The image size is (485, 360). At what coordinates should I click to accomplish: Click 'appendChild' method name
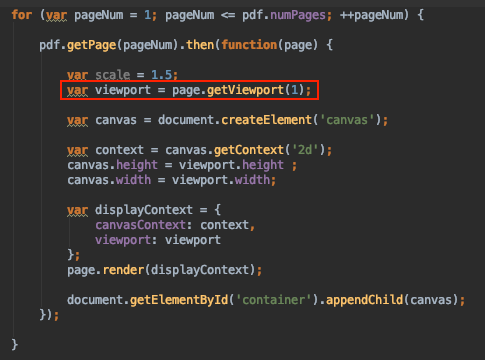click(364, 300)
